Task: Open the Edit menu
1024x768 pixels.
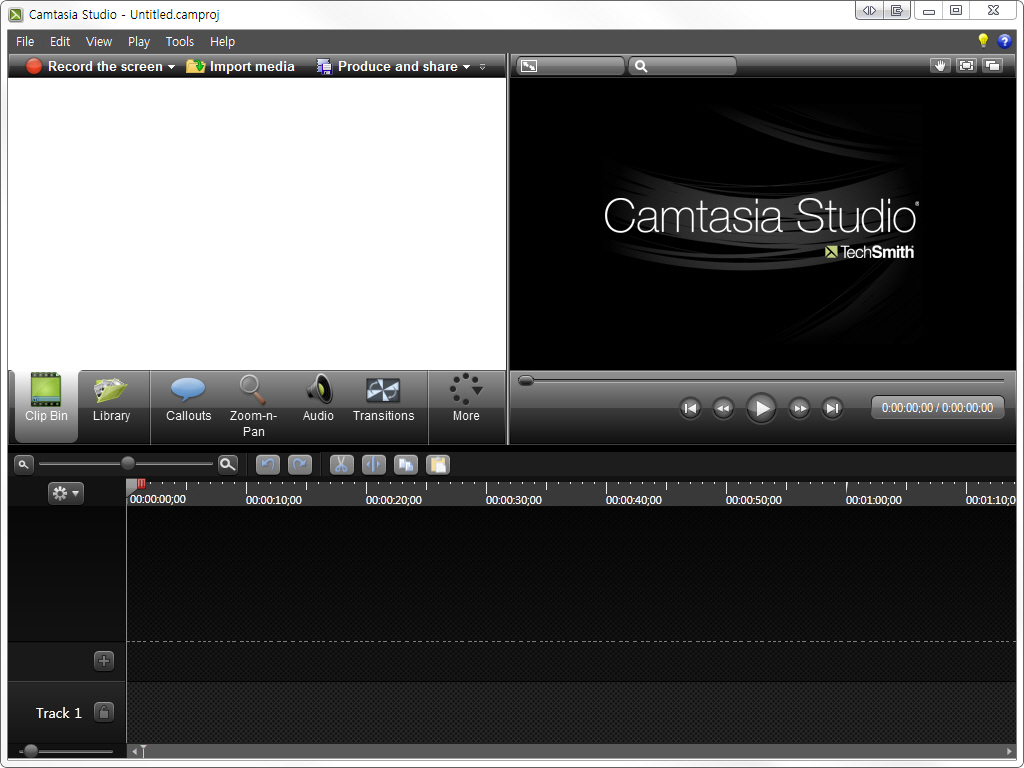Action: [59, 42]
